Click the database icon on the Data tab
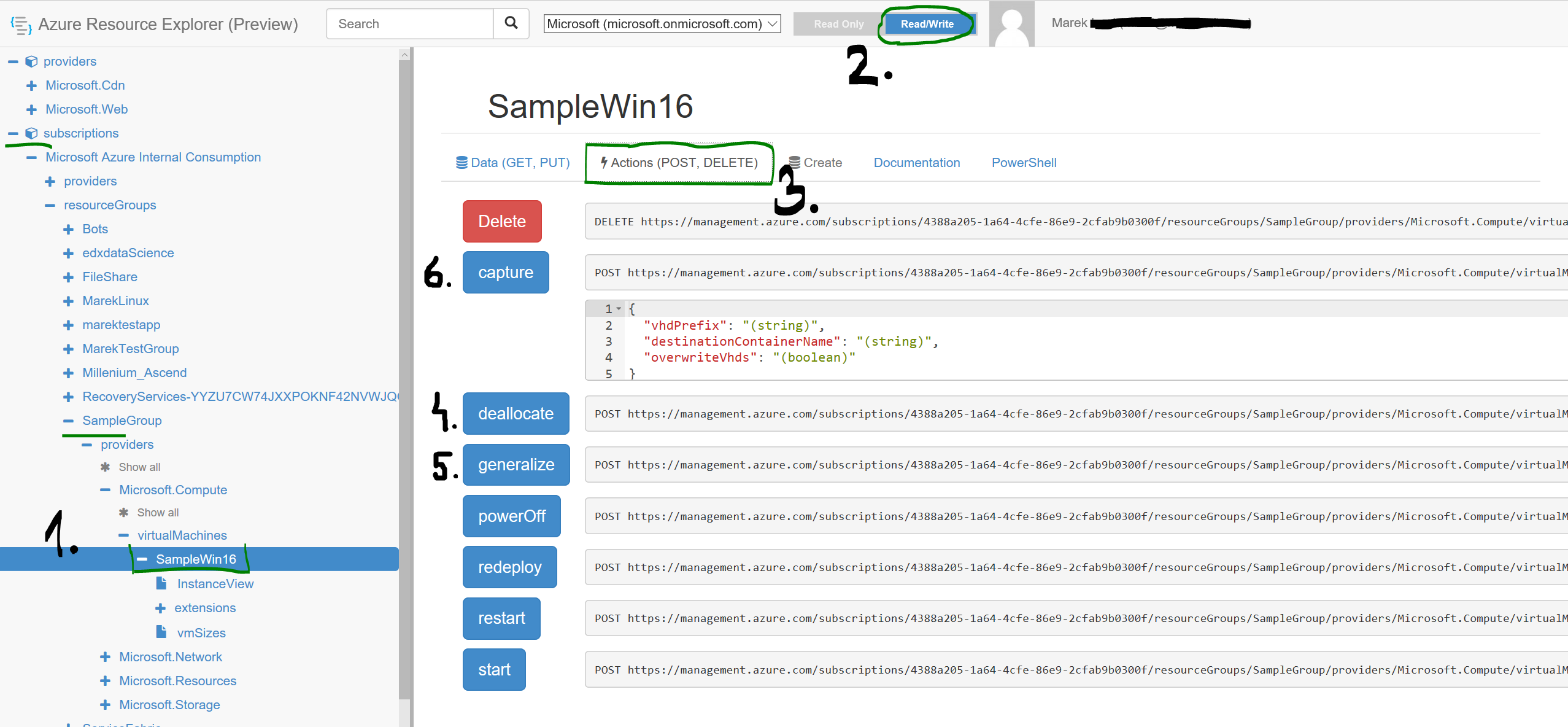This screenshot has width=1568, height=727. (x=462, y=163)
